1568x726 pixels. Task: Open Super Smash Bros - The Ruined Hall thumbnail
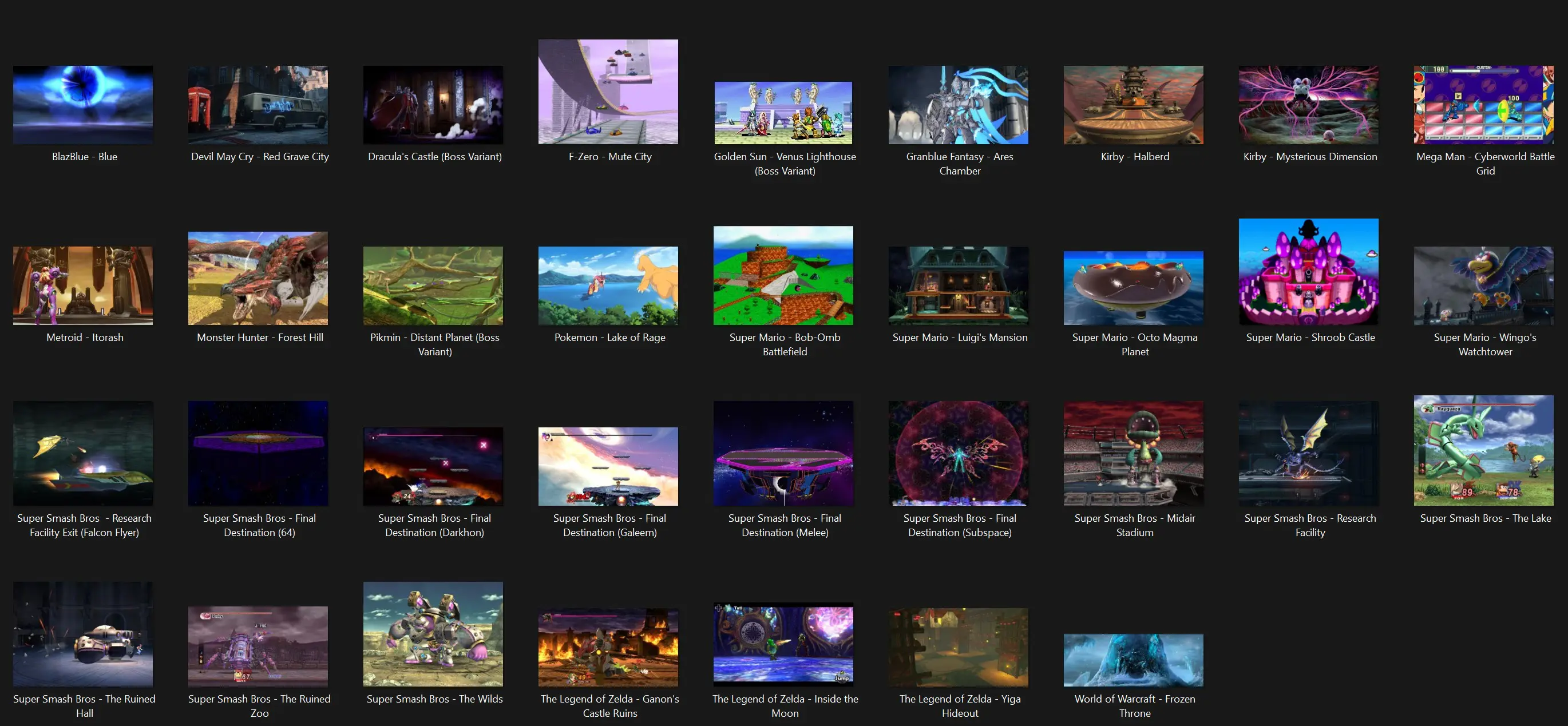click(83, 634)
